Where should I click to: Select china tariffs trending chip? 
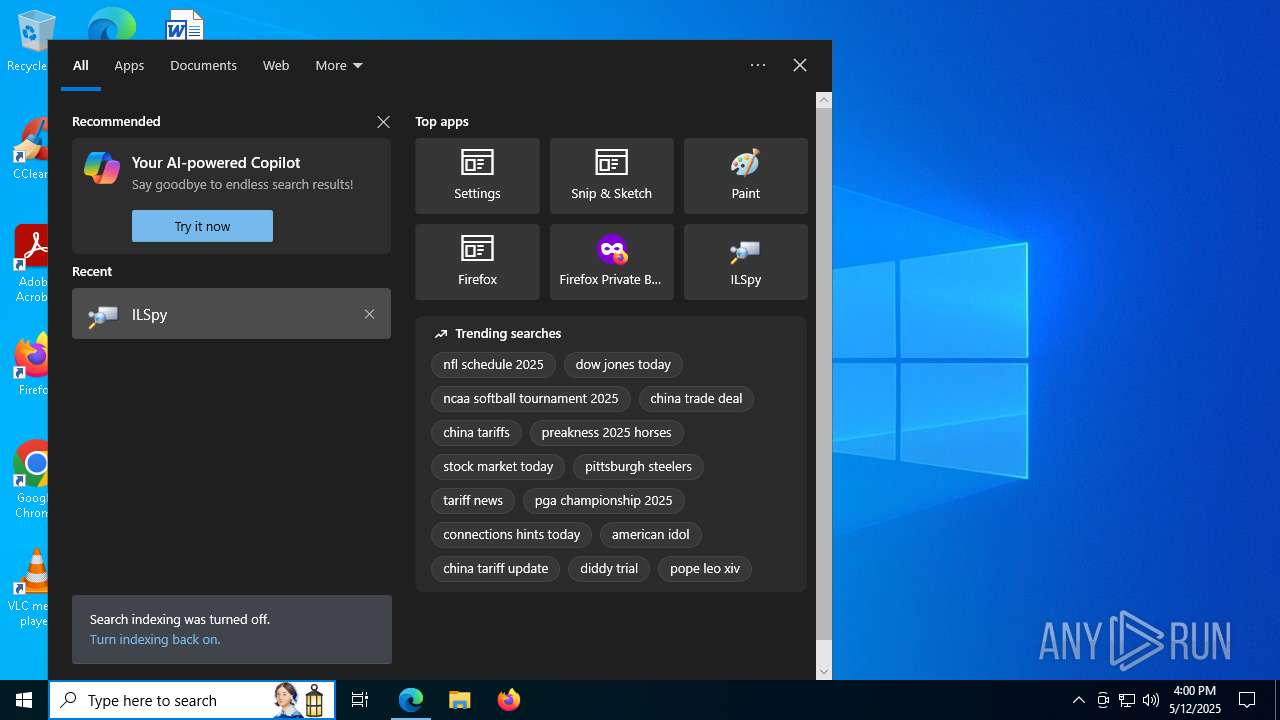pyautogui.click(x=476, y=433)
